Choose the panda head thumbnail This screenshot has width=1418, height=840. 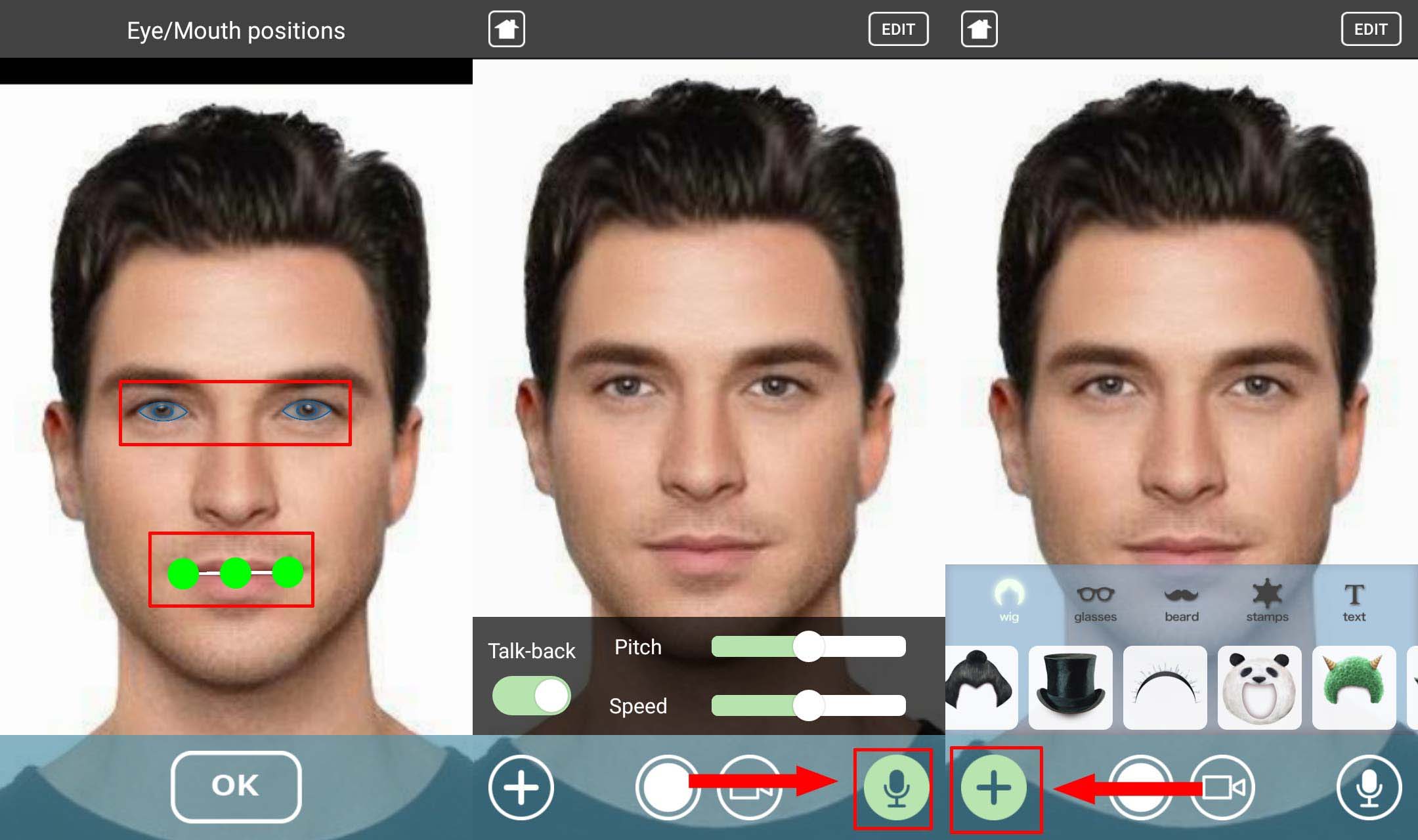pos(1259,687)
